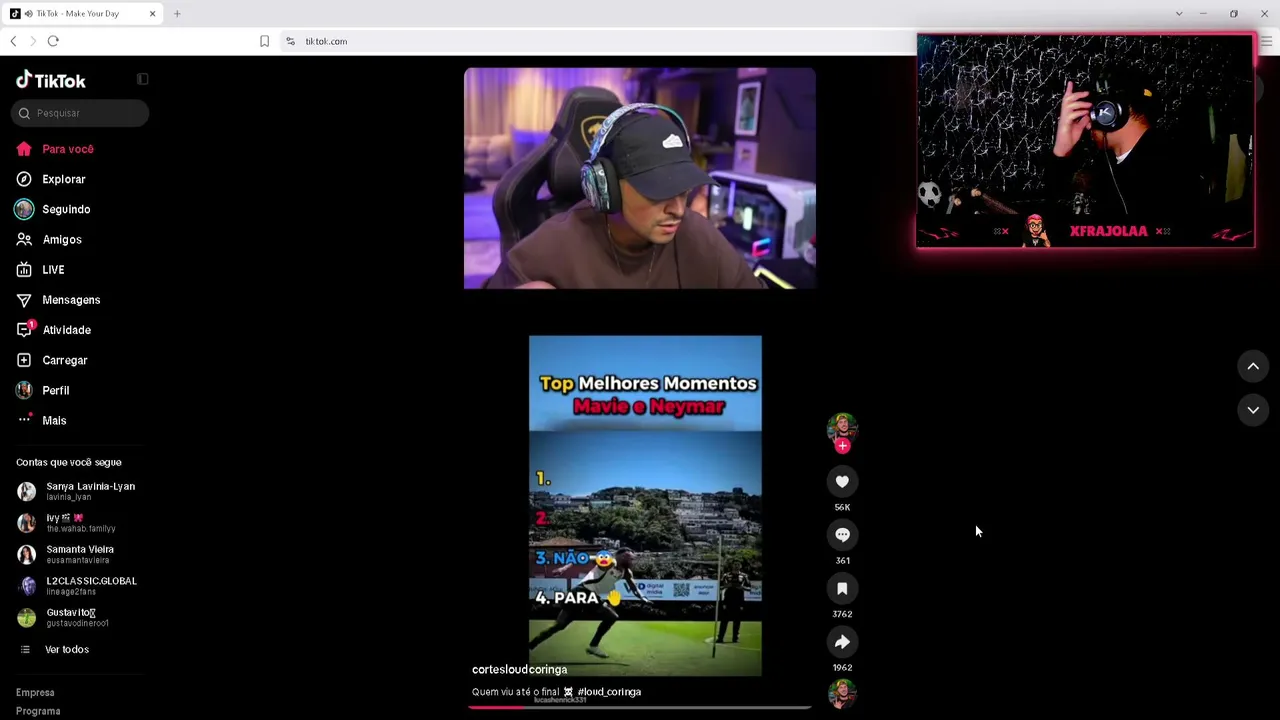Image resolution: width=1280 pixels, height=720 pixels.
Task: Focus the Pesquisar search field
Action: (x=81, y=113)
